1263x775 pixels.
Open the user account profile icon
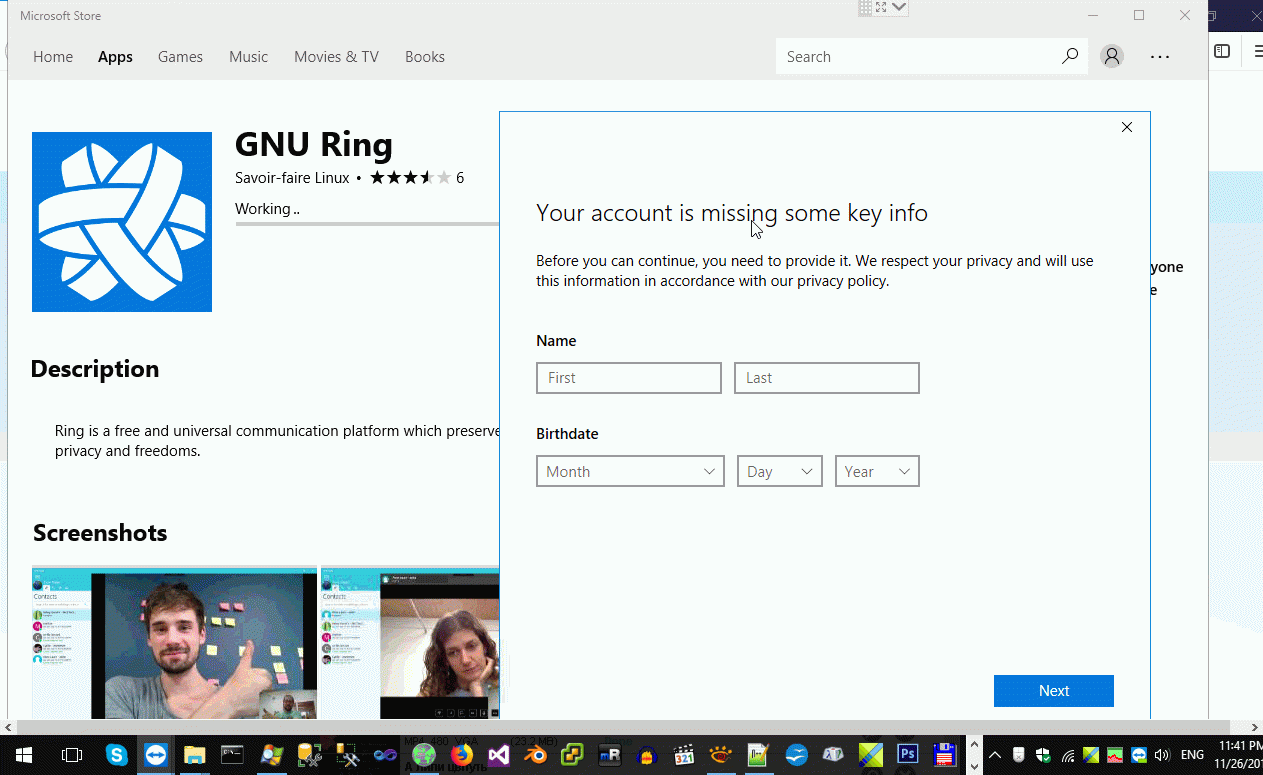point(1111,57)
